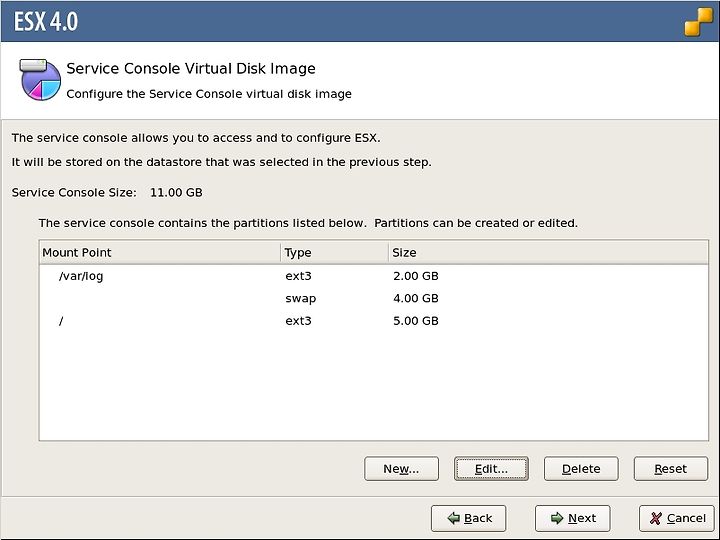Open the New partition dialog

coord(401,469)
